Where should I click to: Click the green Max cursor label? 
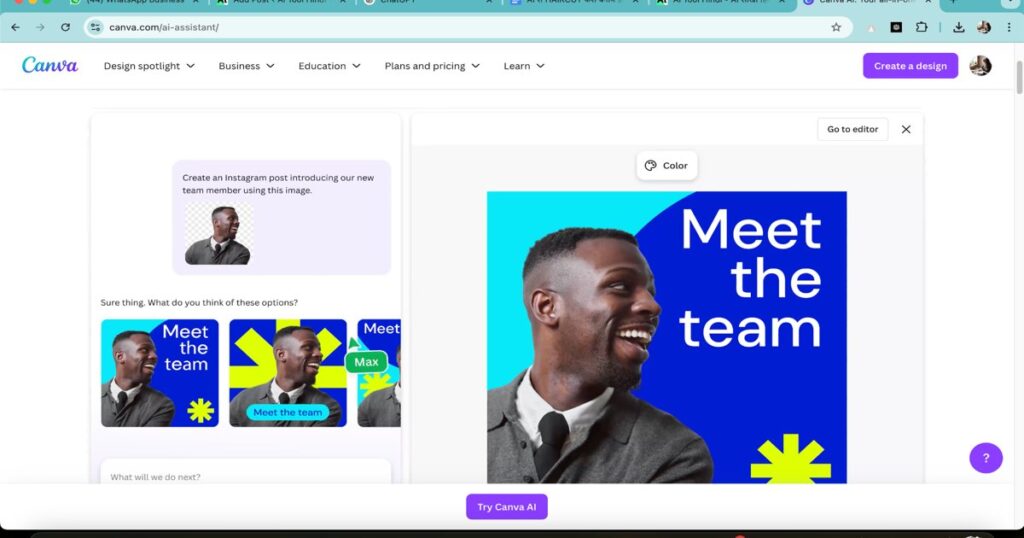pos(366,362)
